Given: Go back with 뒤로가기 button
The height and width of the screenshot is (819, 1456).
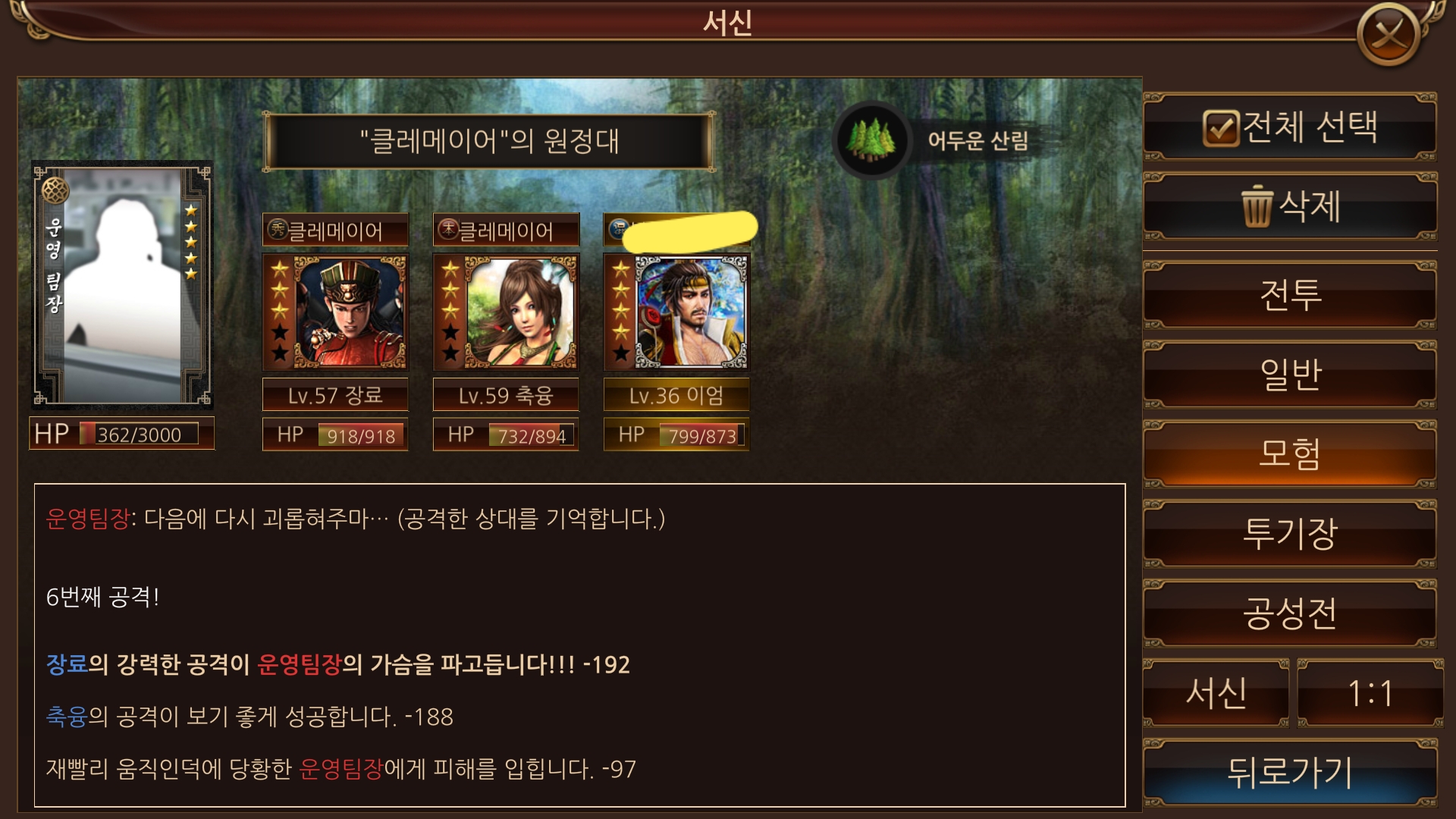Looking at the screenshot, I should point(1290,773).
